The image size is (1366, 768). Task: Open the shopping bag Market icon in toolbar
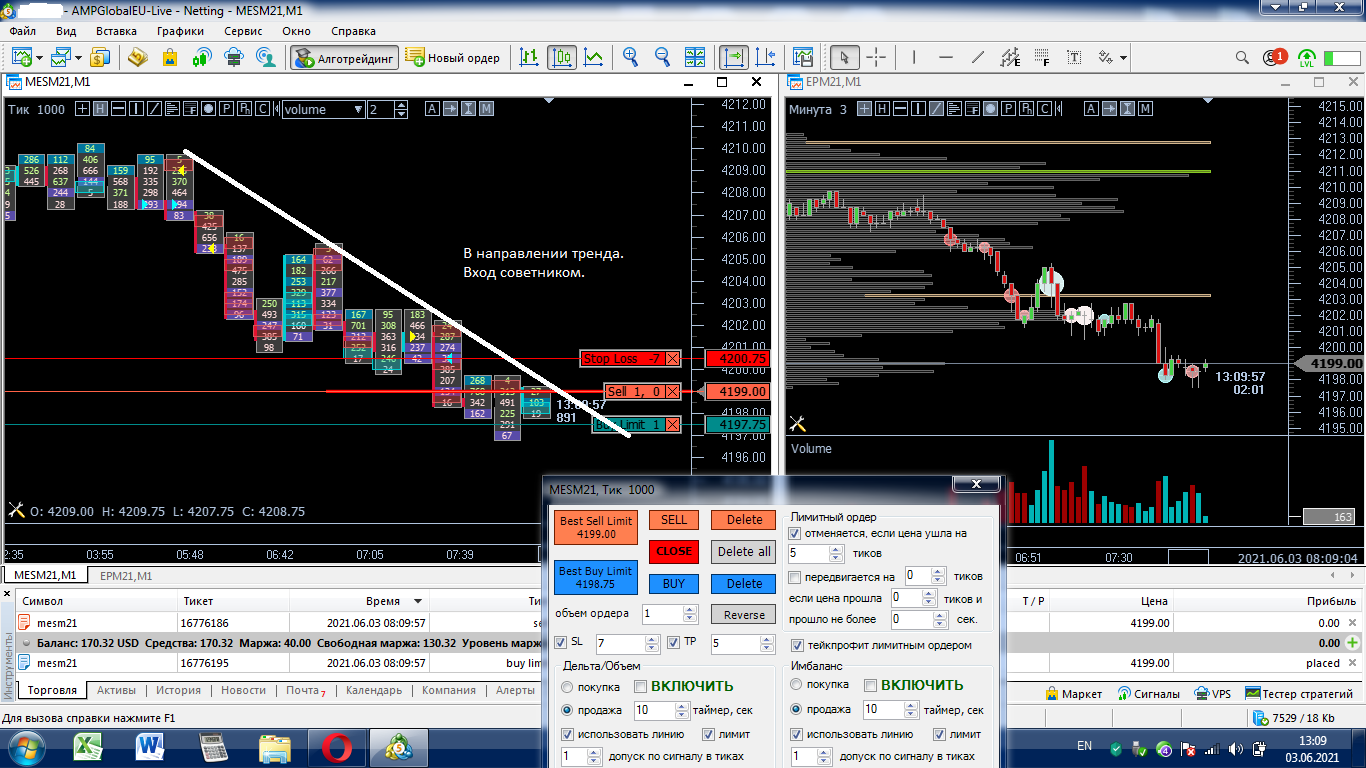169,57
